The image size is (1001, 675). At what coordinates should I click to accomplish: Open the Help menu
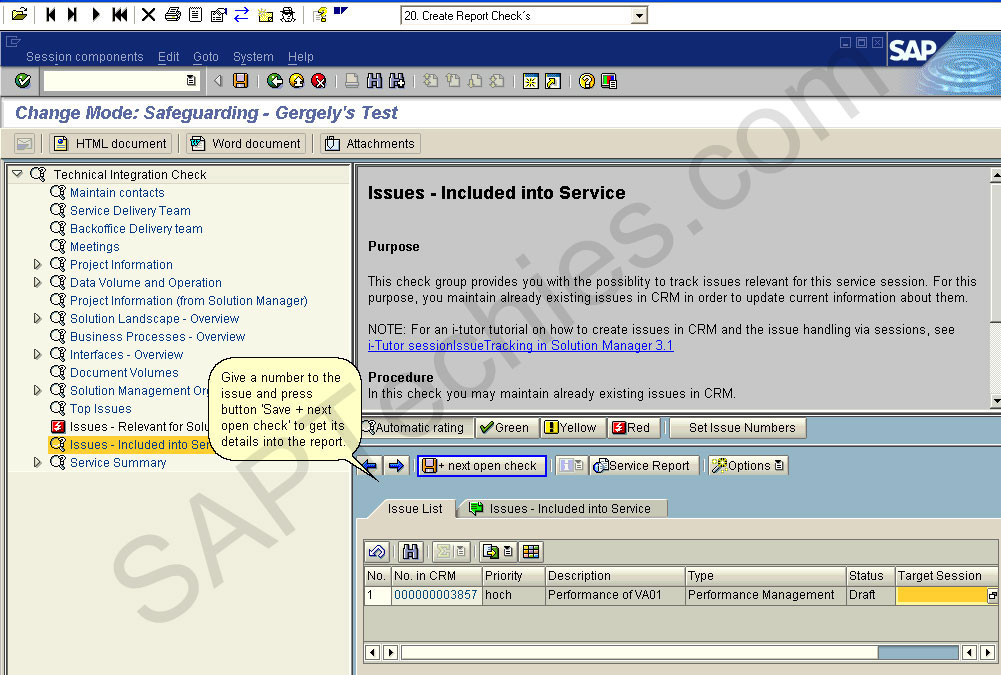pyautogui.click(x=301, y=57)
